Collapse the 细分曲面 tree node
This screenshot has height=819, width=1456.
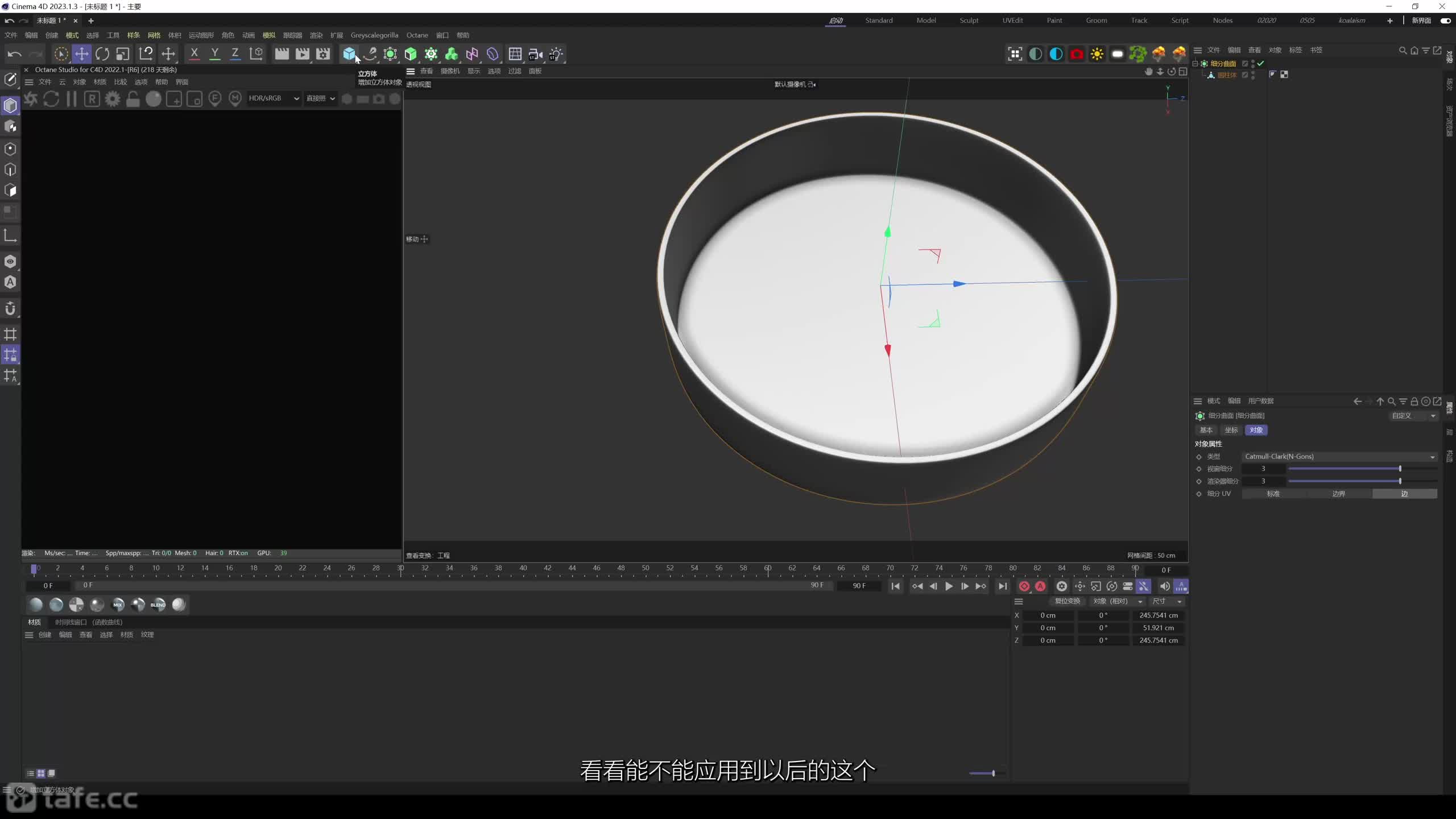tap(1196, 63)
